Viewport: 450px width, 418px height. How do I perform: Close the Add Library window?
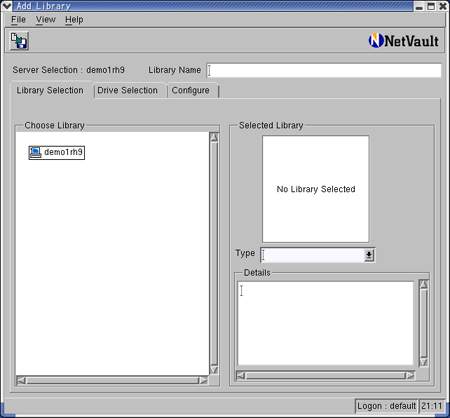443,6
